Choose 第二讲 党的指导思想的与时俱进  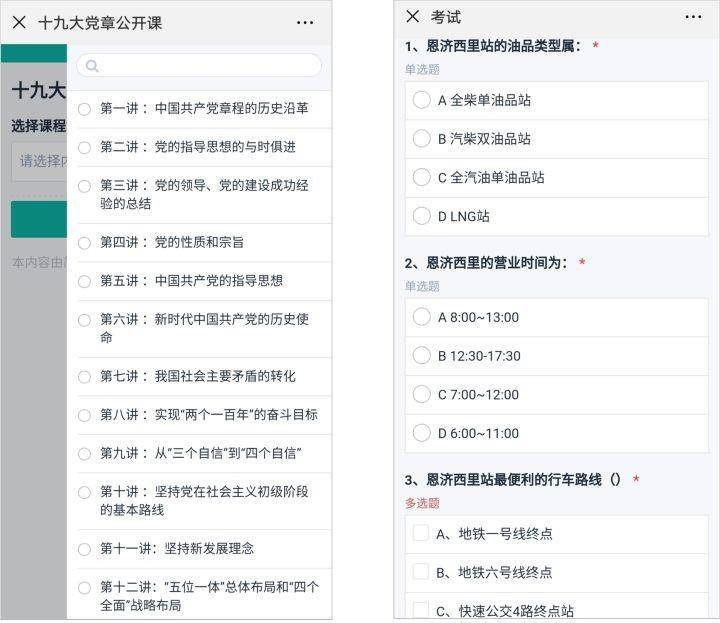(x=85, y=147)
